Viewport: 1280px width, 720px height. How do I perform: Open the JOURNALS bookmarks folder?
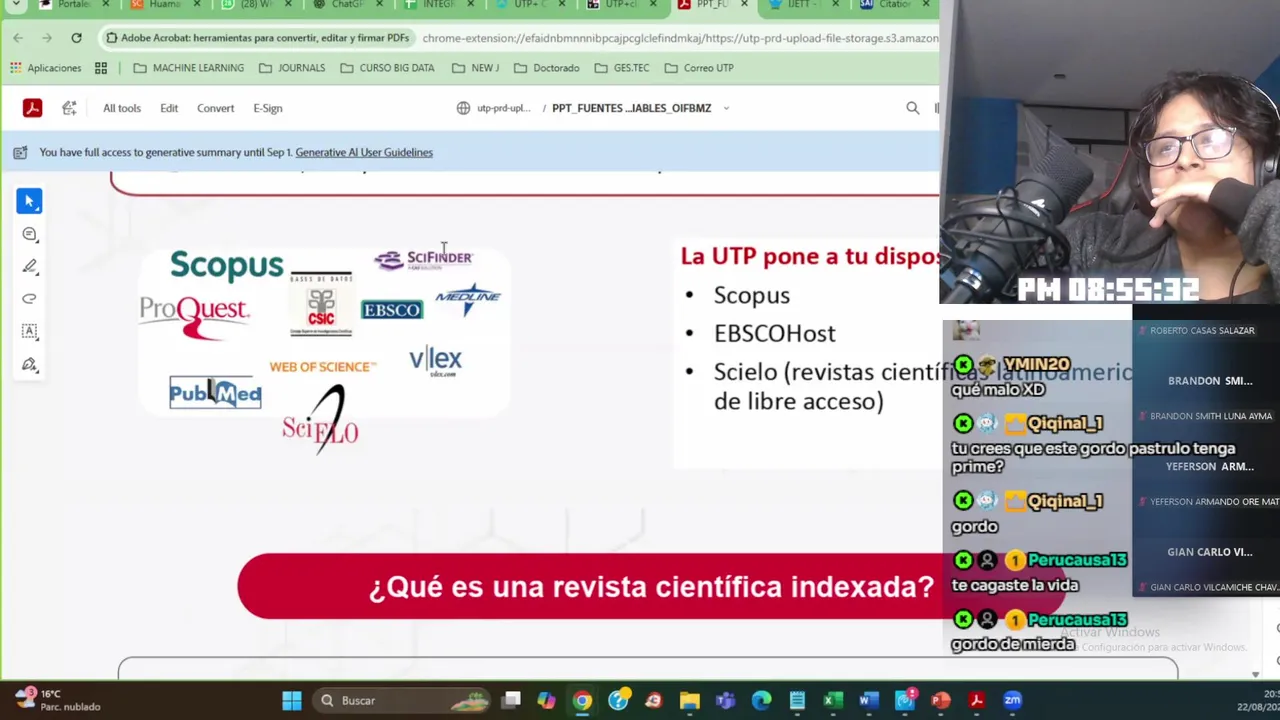coord(291,68)
